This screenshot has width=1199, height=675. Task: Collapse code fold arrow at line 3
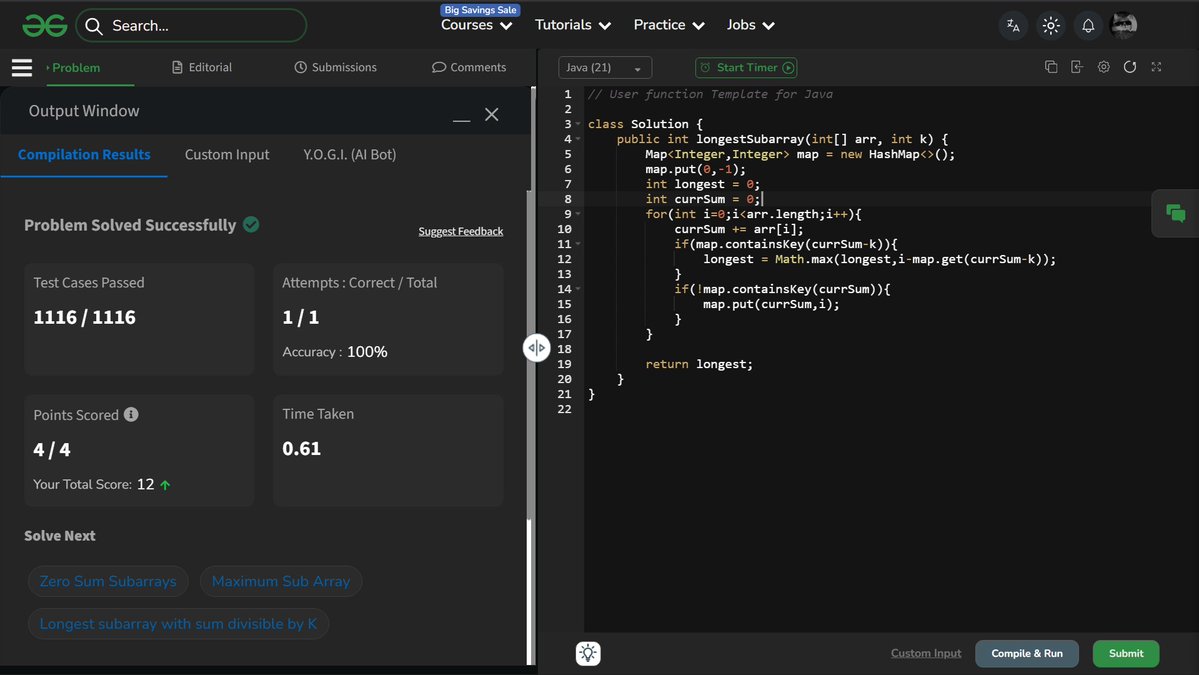[x=578, y=124]
